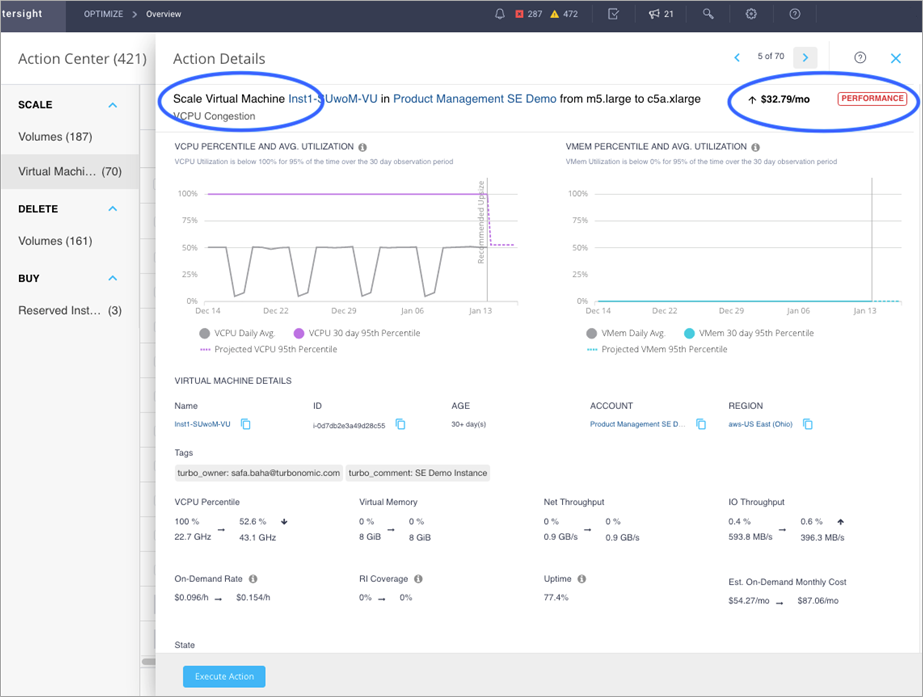Image resolution: width=923 pixels, height=697 pixels.
Task: Click the PERFORMANCE badge
Action: click(x=872, y=98)
